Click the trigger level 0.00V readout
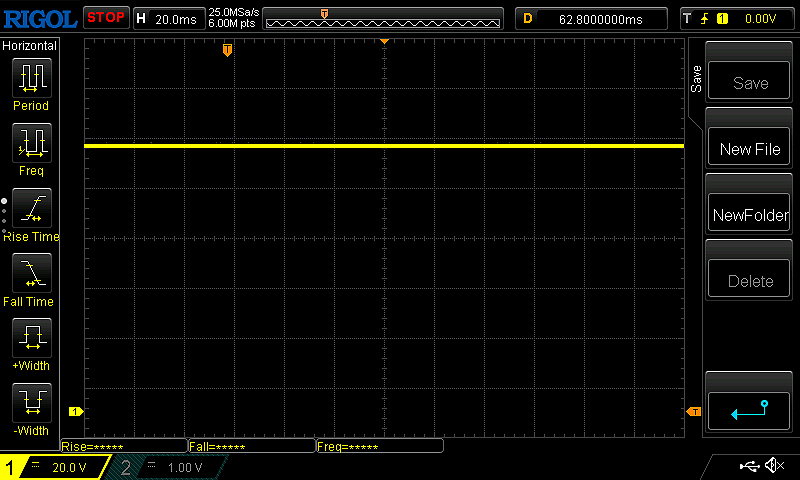The image size is (800, 480). pyautogui.click(x=760, y=19)
